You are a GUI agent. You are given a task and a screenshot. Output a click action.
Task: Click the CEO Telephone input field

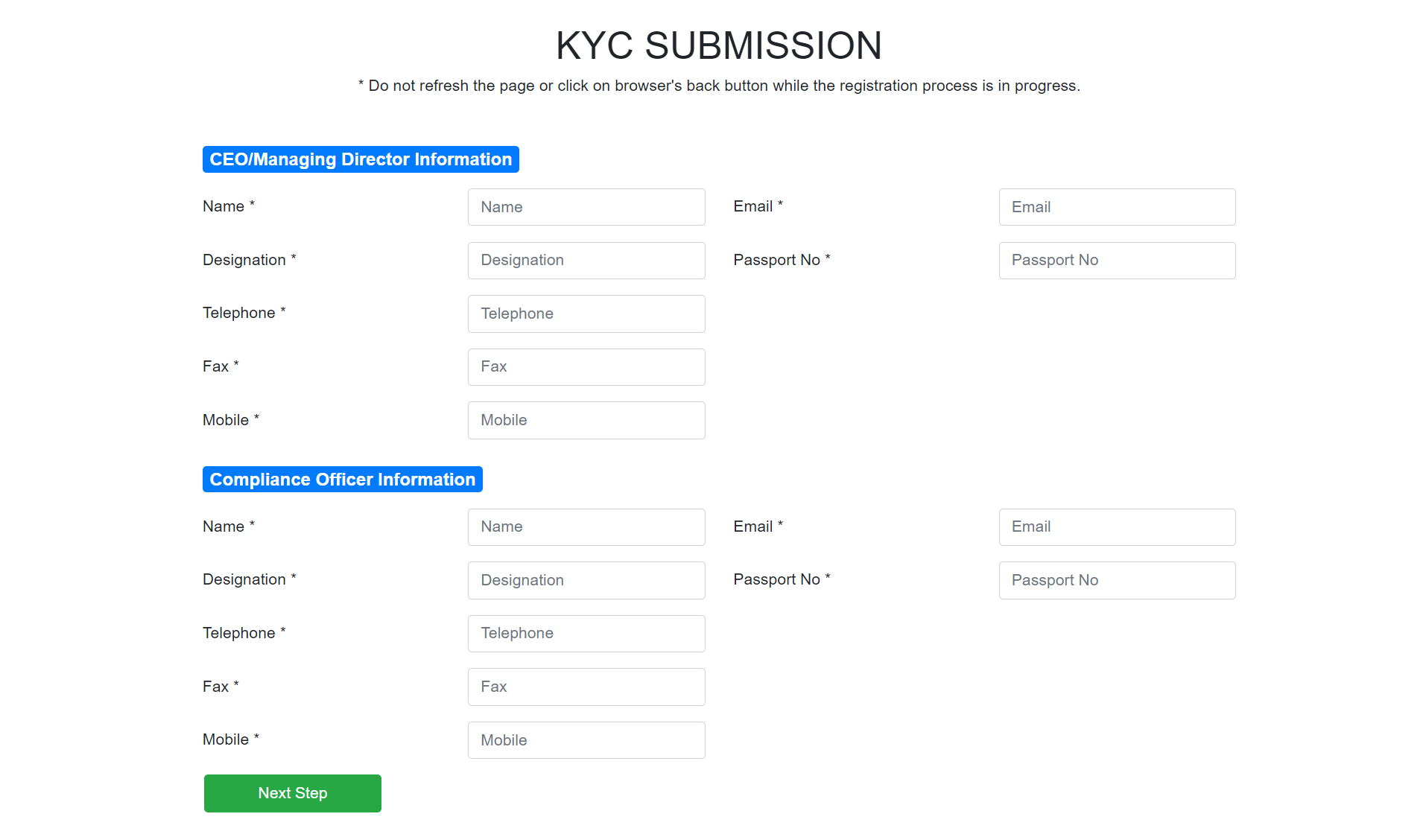(x=586, y=314)
